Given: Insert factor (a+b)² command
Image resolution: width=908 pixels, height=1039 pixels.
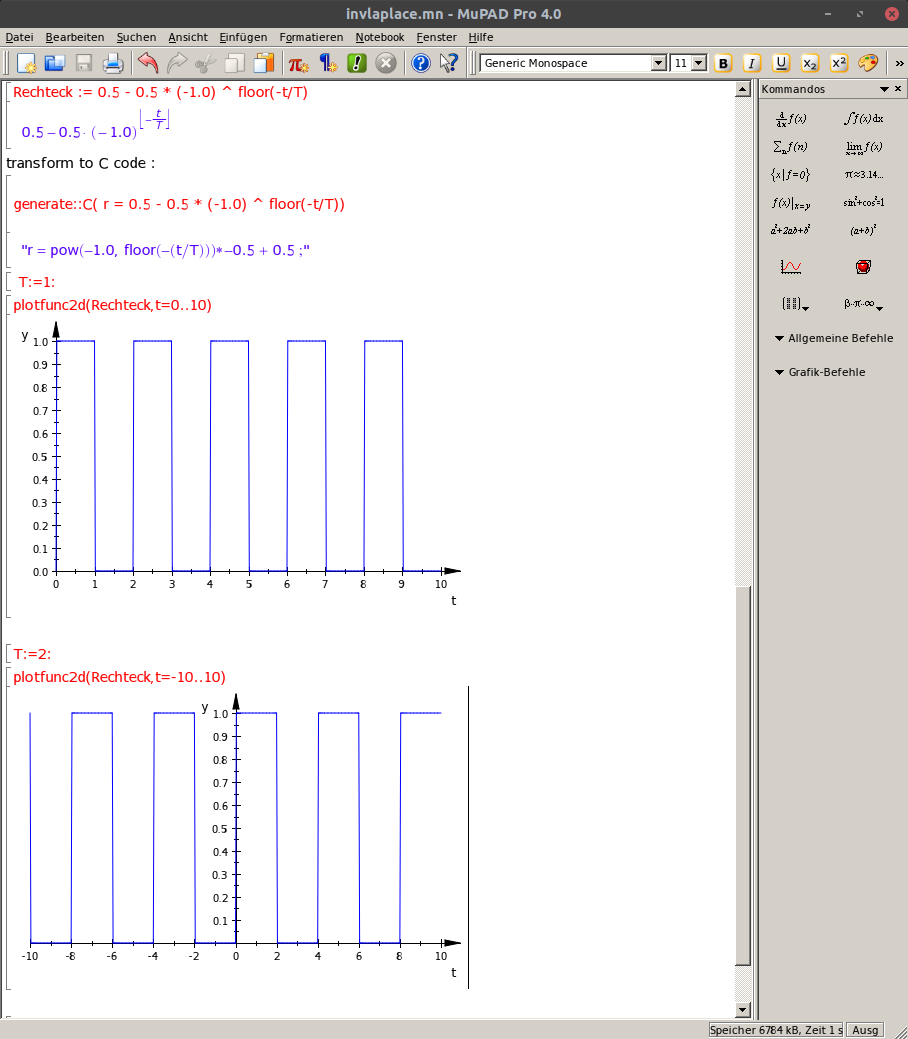Looking at the screenshot, I should coord(863,230).
